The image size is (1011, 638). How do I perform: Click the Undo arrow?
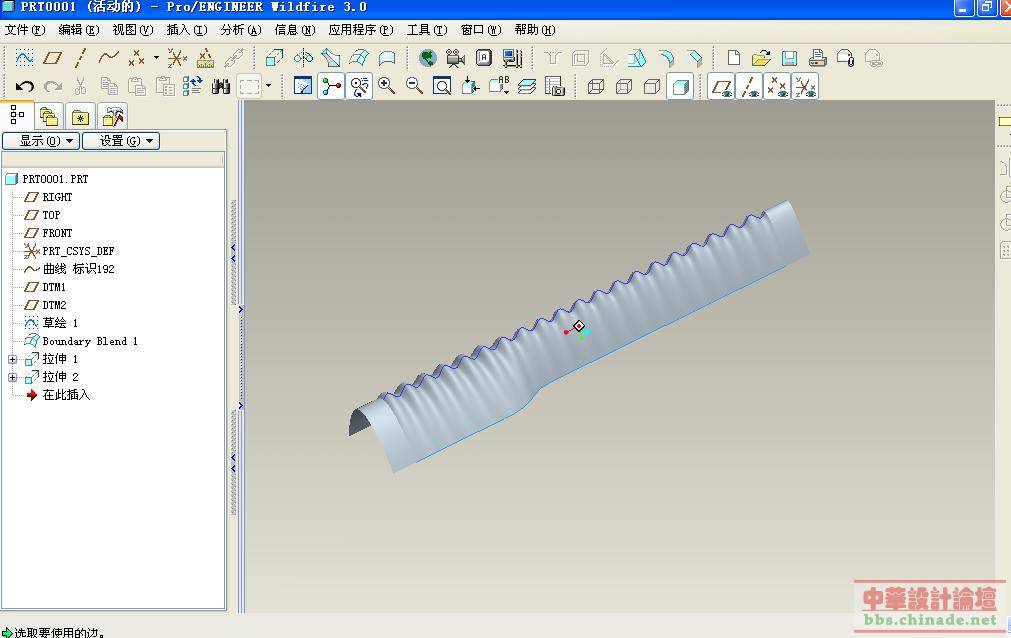click(25, 86)
